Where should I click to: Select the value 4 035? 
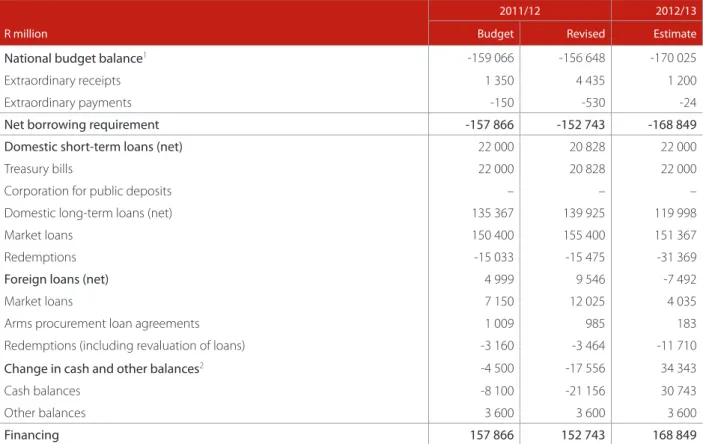pos(681,301)
